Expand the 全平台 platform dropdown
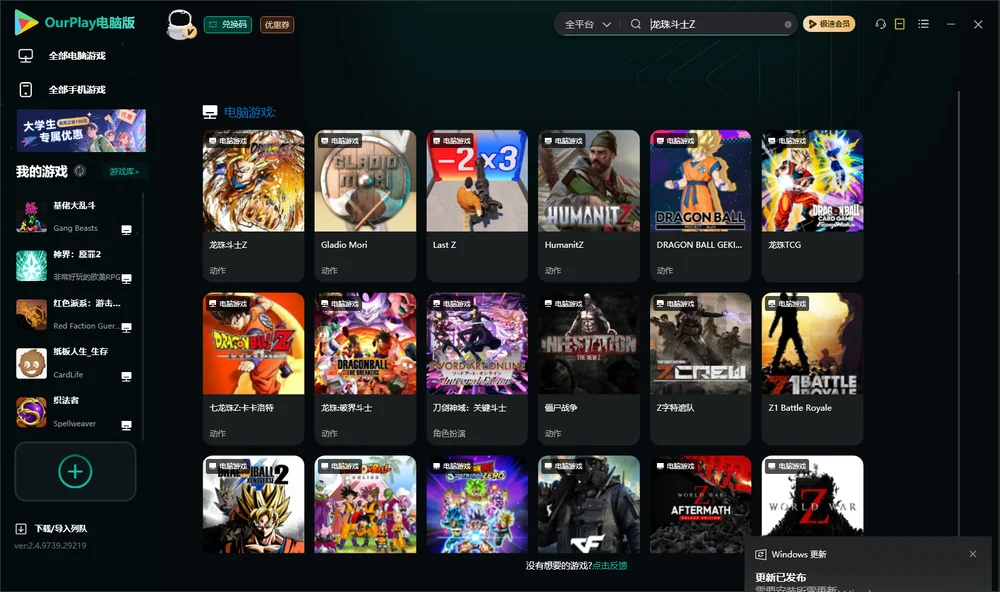 pyautogui.click(x=587, y=24)
